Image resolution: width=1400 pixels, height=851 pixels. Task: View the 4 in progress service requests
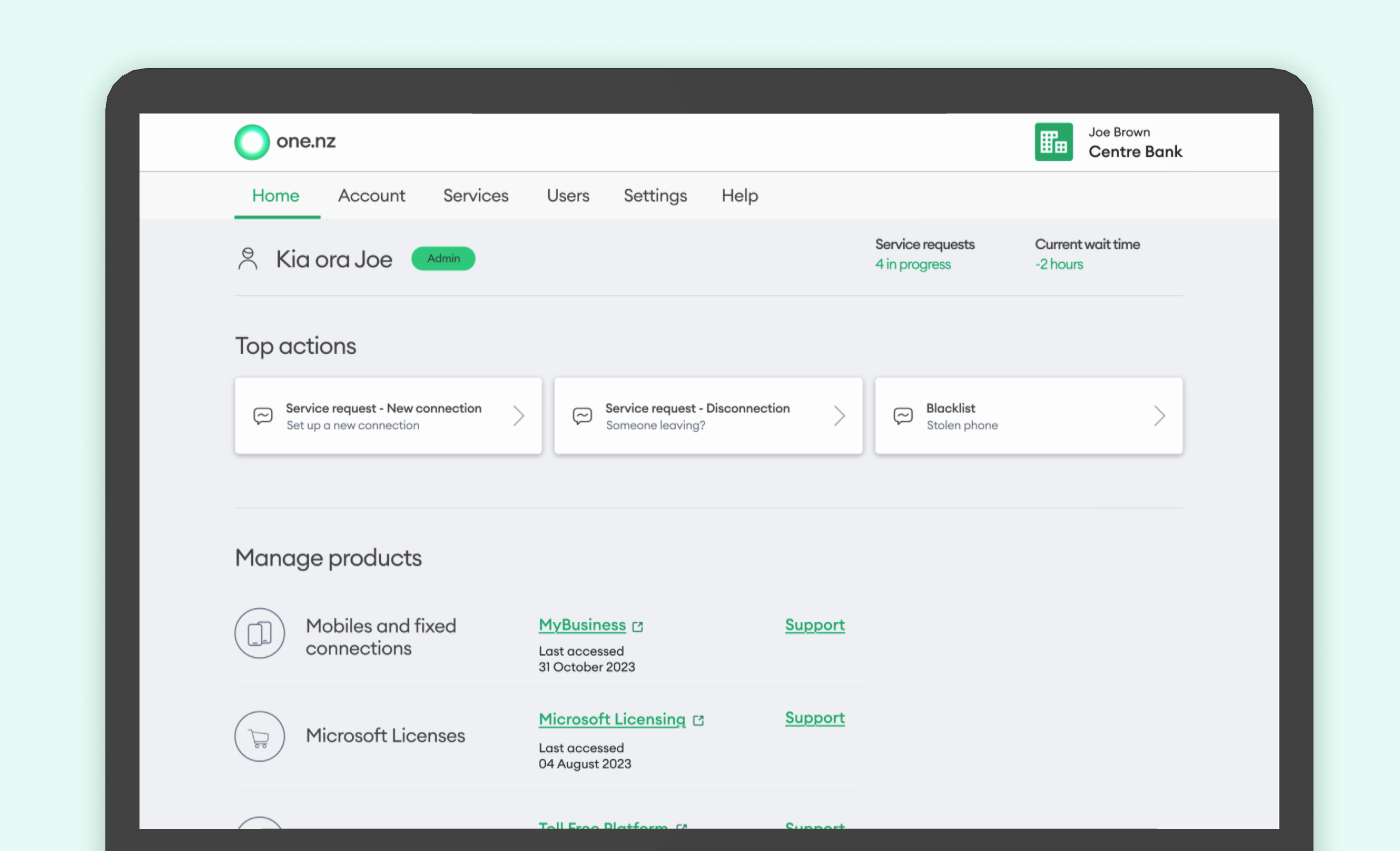click(913, 265)
